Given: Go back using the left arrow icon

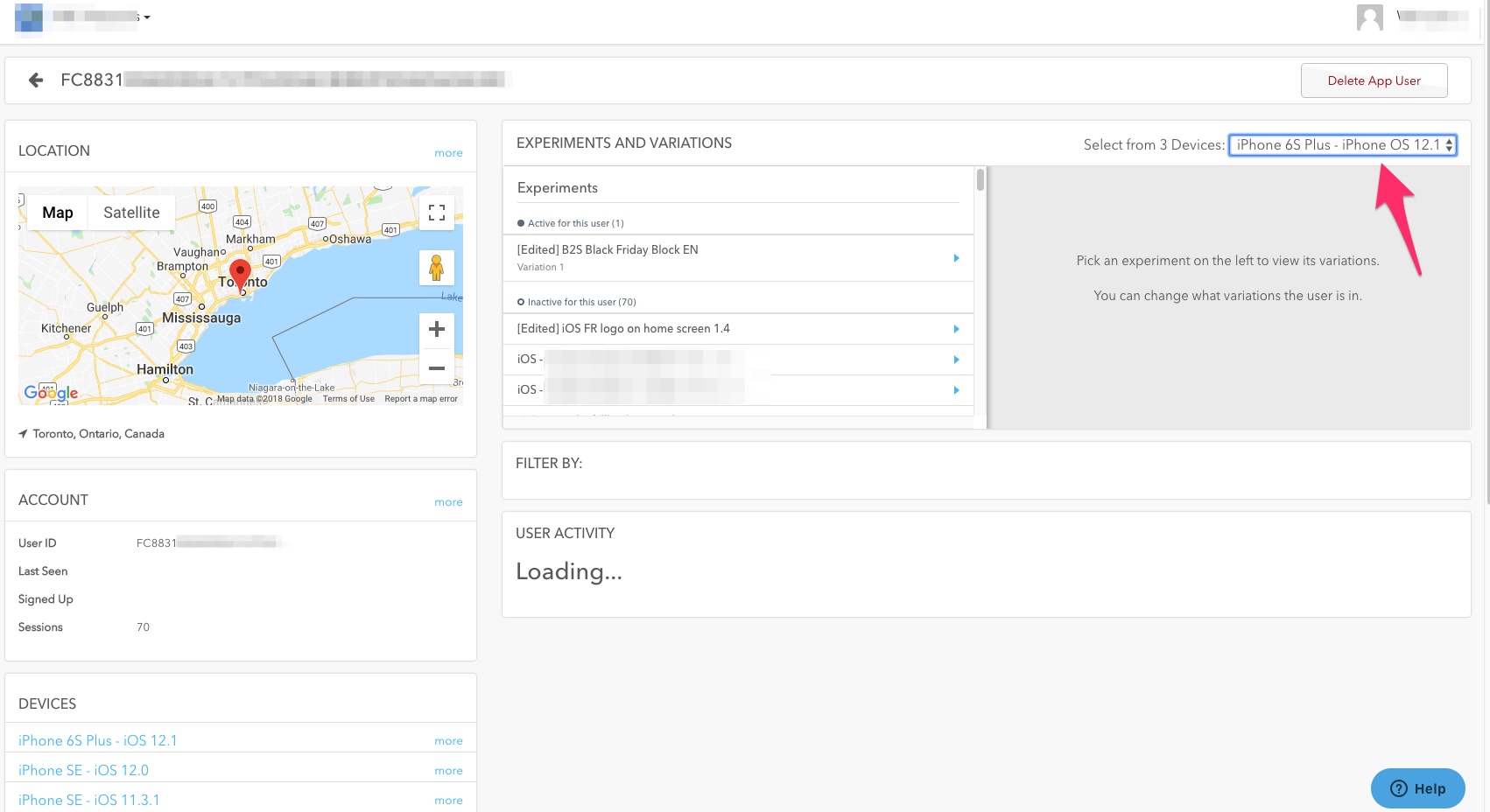Looking at the screenshot, I should pyautogui.click(x=36, y=80).
